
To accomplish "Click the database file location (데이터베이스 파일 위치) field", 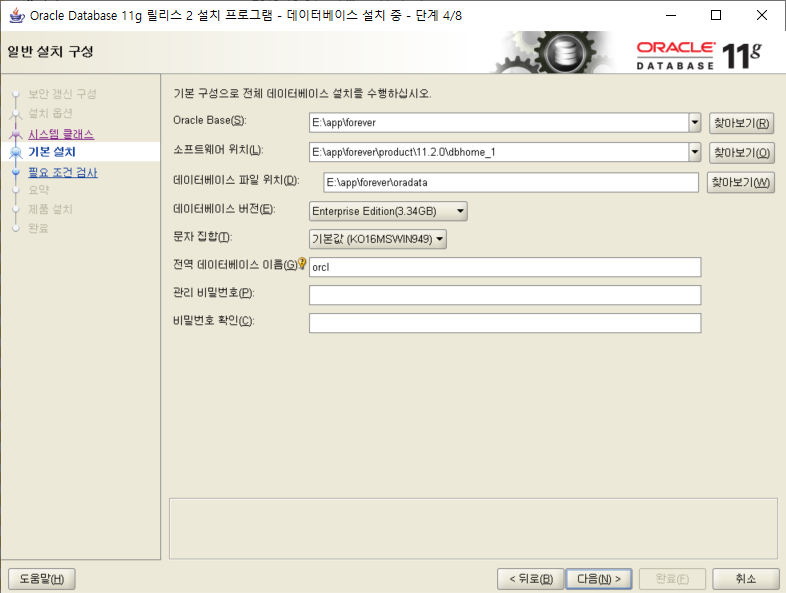I will pos(511,182).
